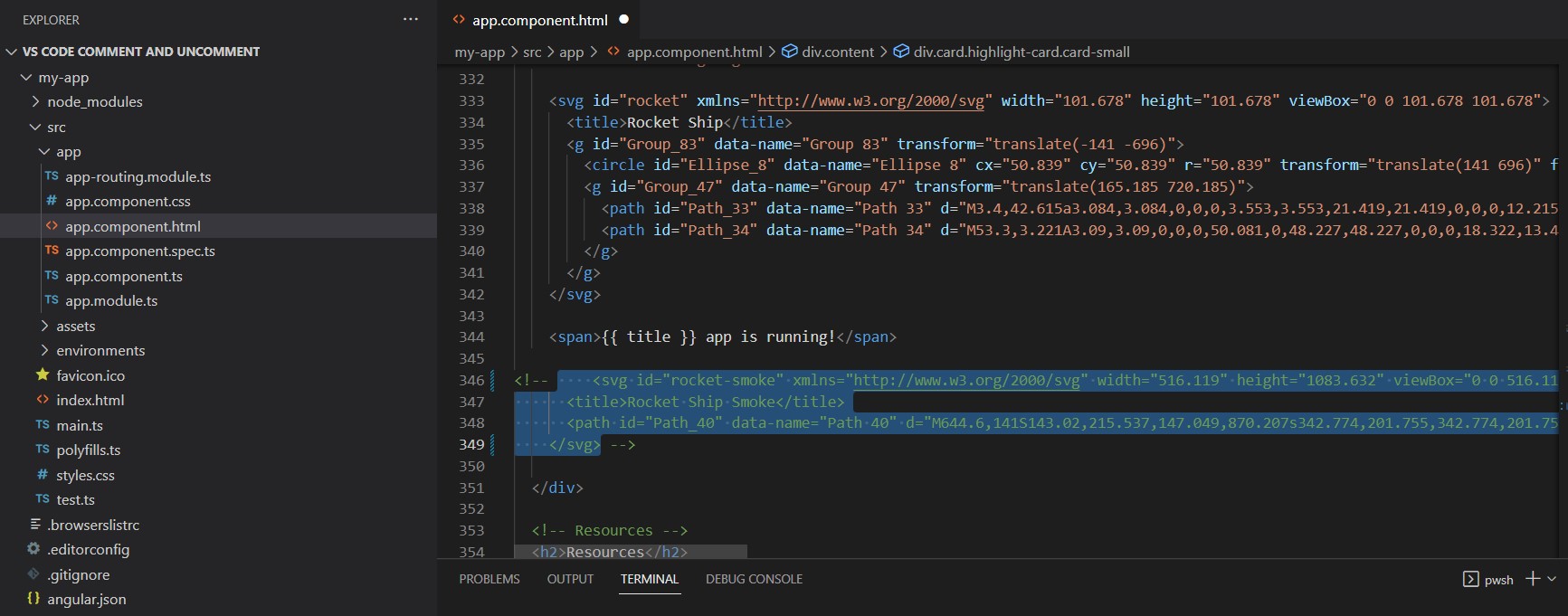
Task: Create new terminal with plus icon
Action: [1533, 578]
